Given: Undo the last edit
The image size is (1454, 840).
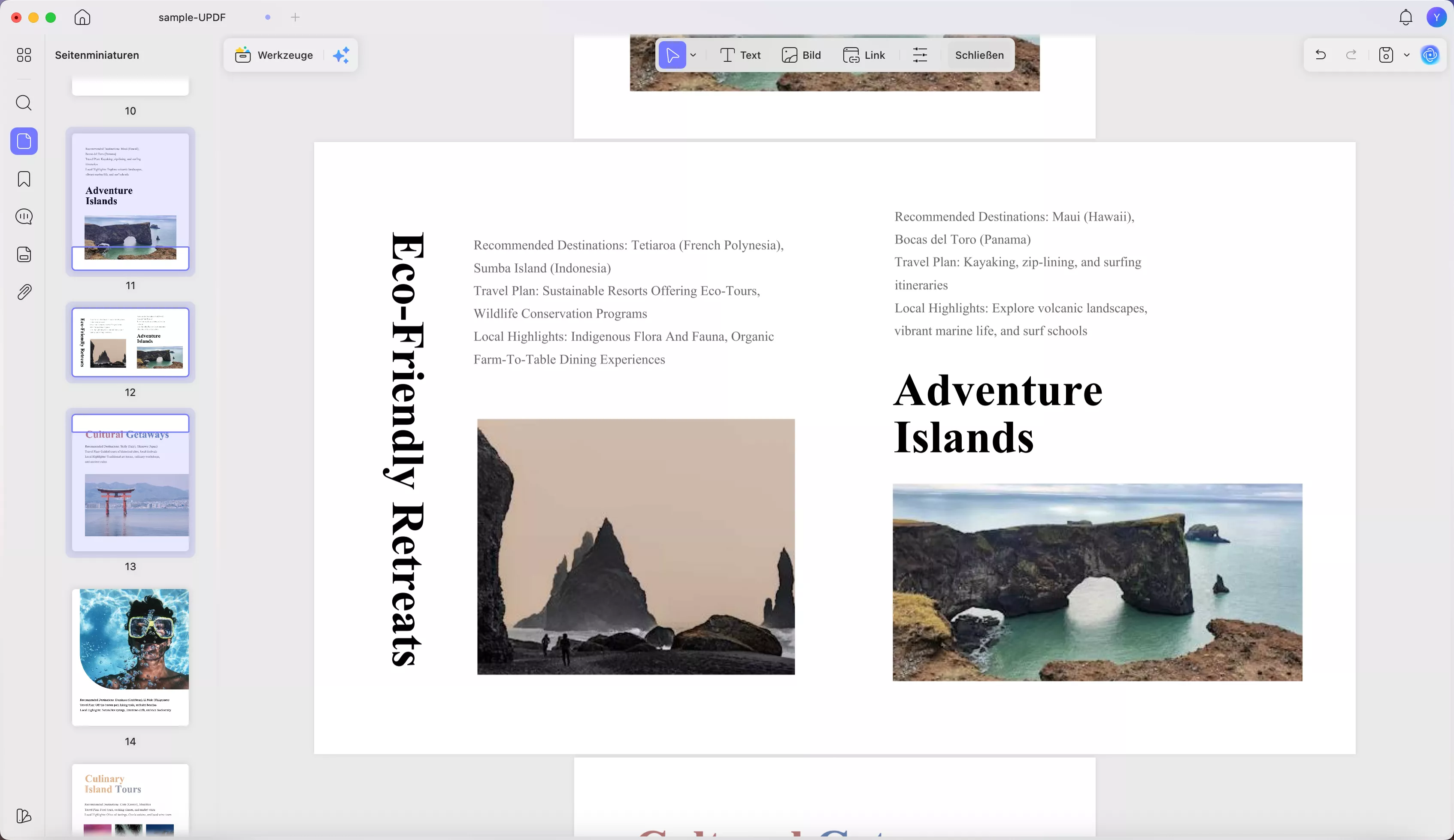Looking at the screenshot, I should 1320,55.
